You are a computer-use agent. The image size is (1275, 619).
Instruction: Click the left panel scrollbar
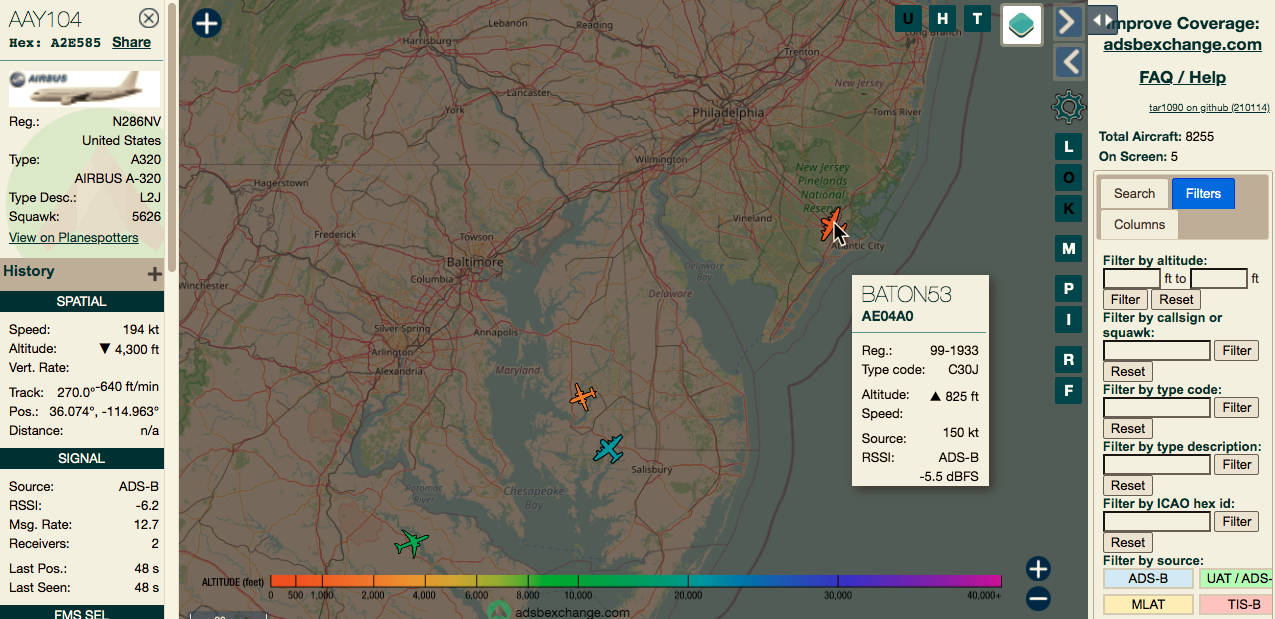pos(172,135)
